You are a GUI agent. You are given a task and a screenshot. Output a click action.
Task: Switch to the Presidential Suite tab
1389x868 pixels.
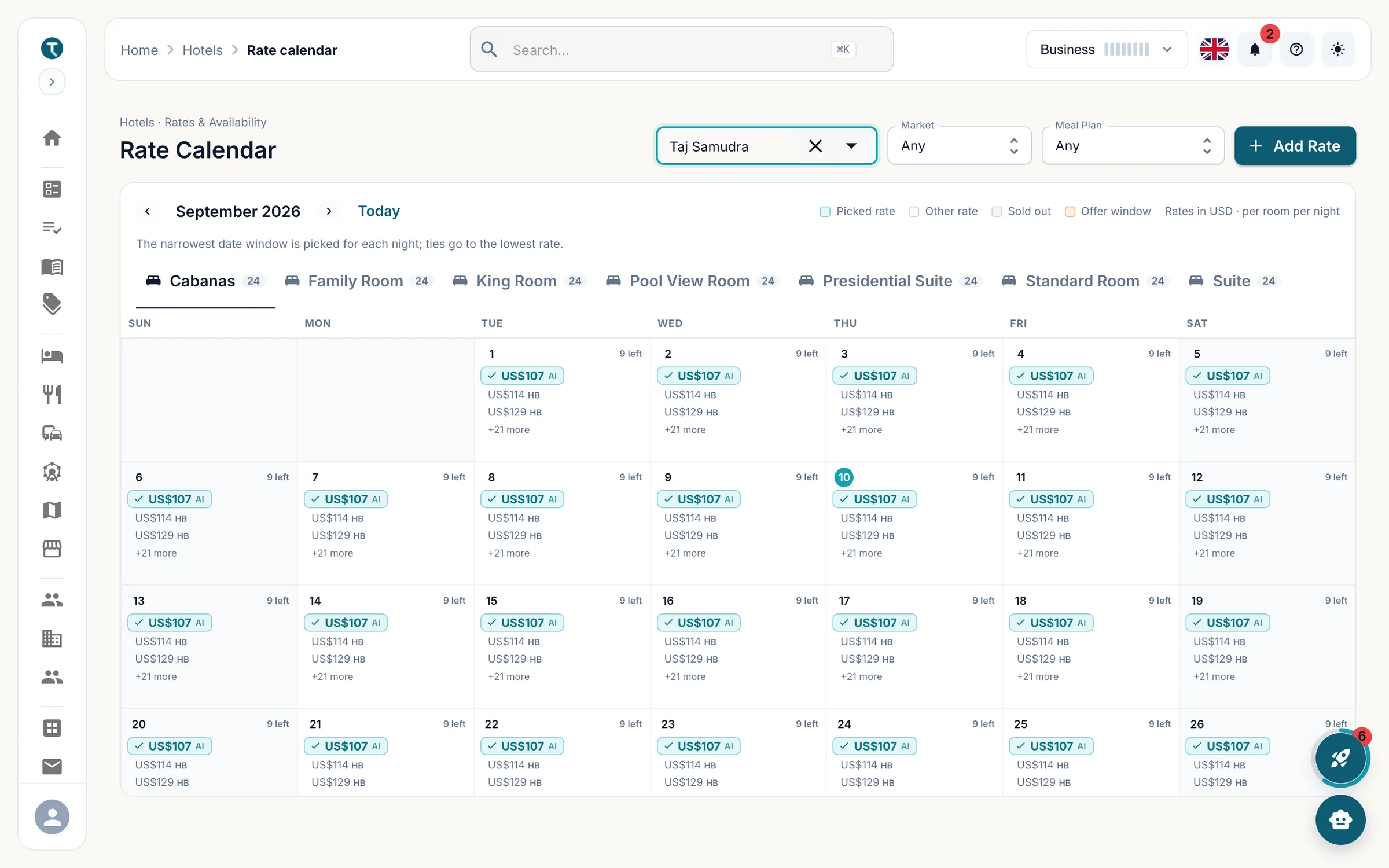890,281
